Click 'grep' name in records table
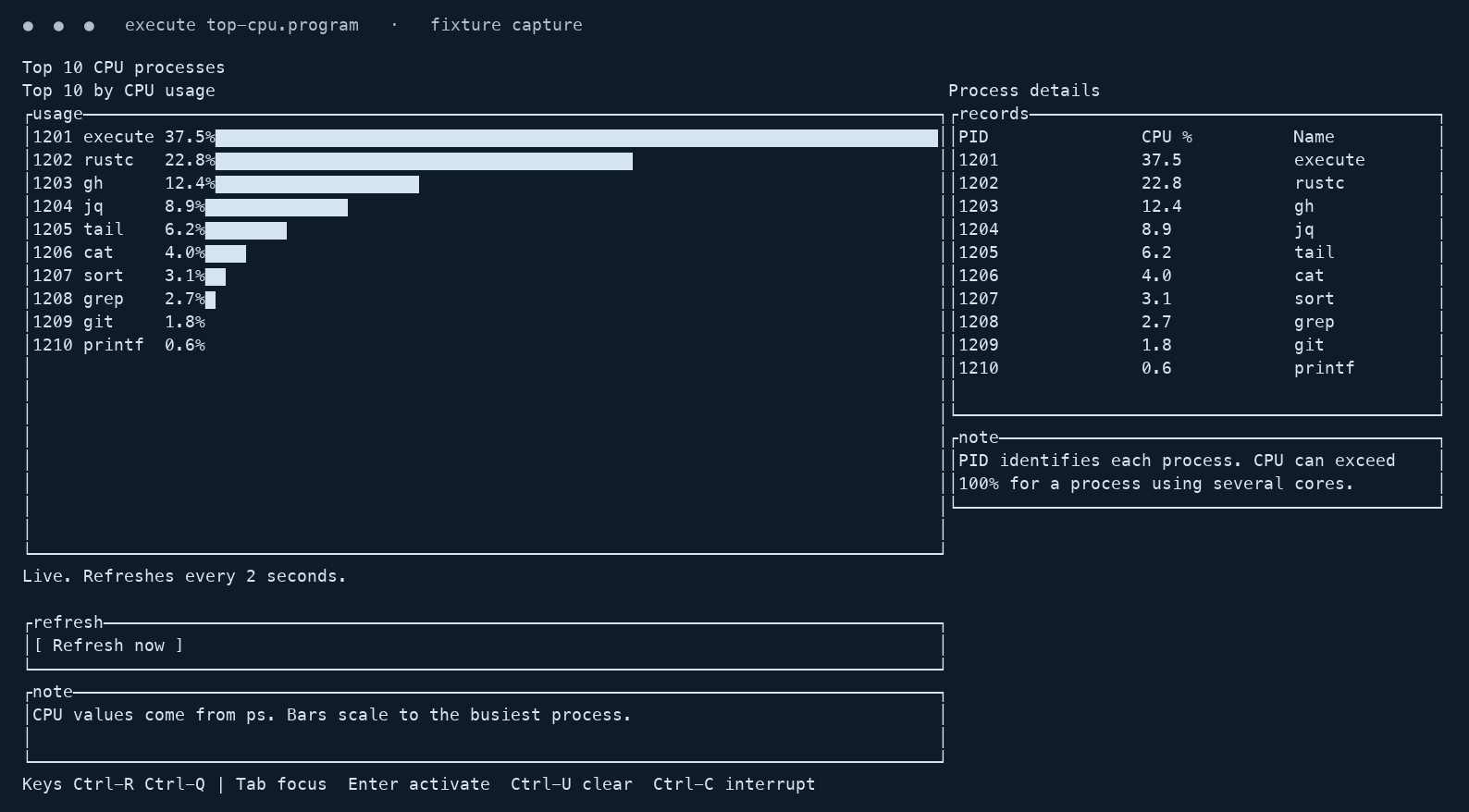The width and height of the screenshot is (1469, 812). pos(1314,322)
